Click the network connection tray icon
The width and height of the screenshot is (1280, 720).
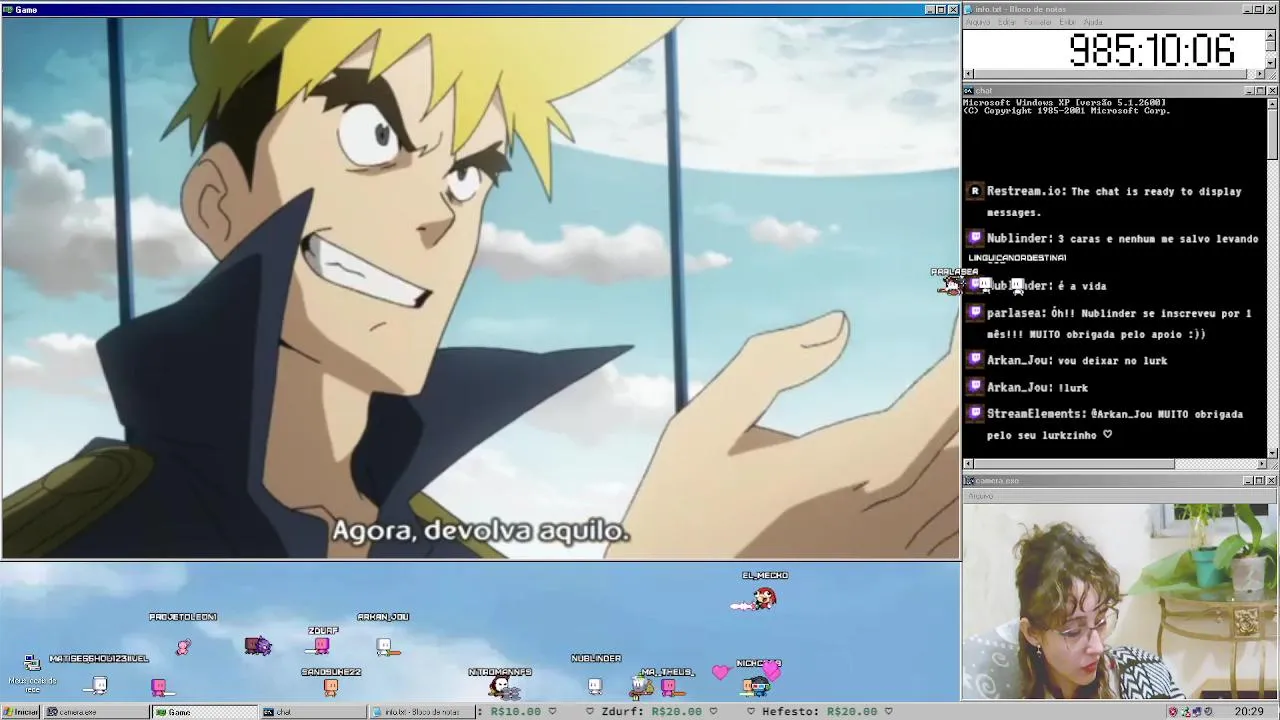1198,712
